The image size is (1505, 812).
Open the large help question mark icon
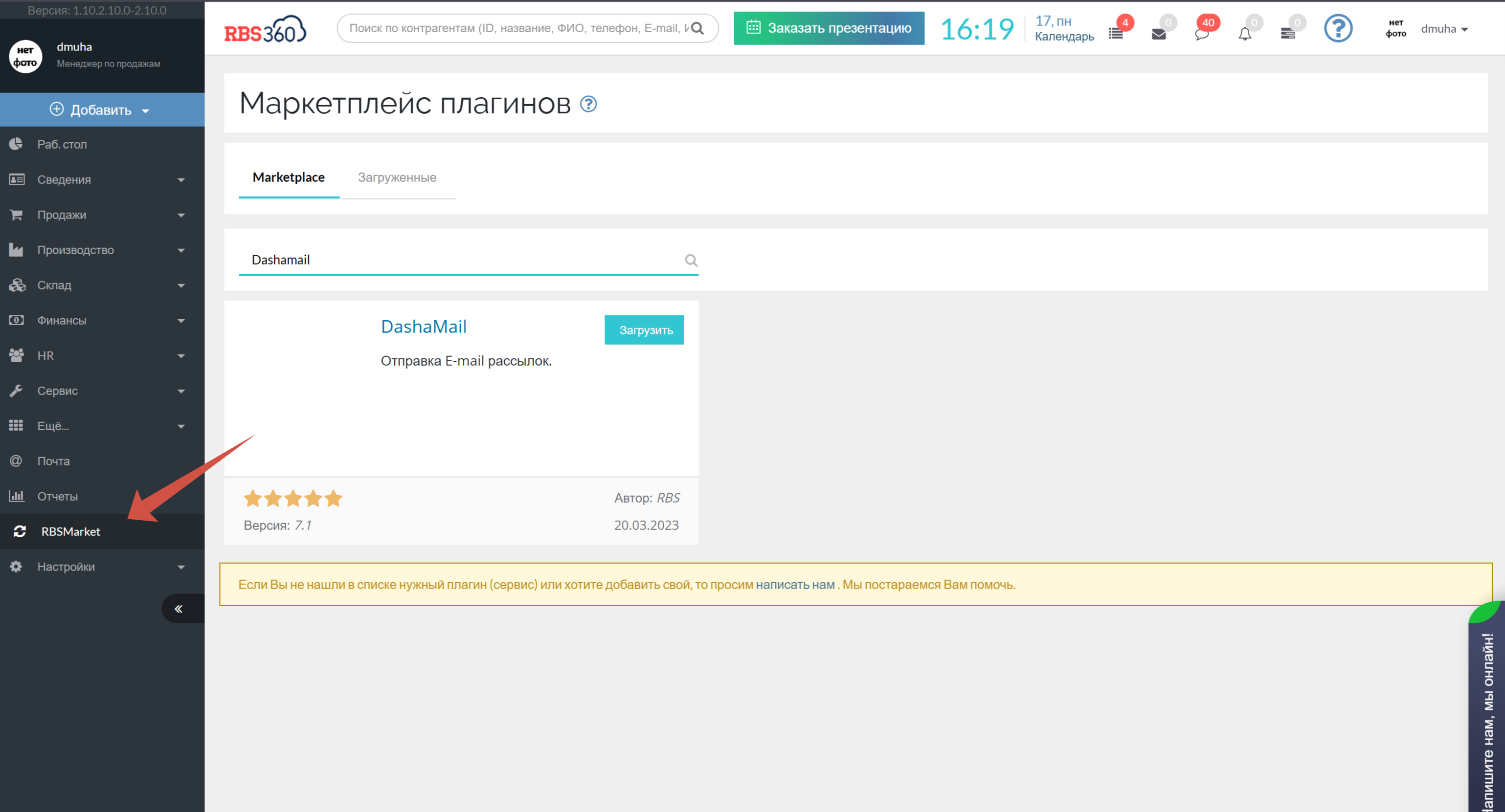click(x=1338, y=28)
